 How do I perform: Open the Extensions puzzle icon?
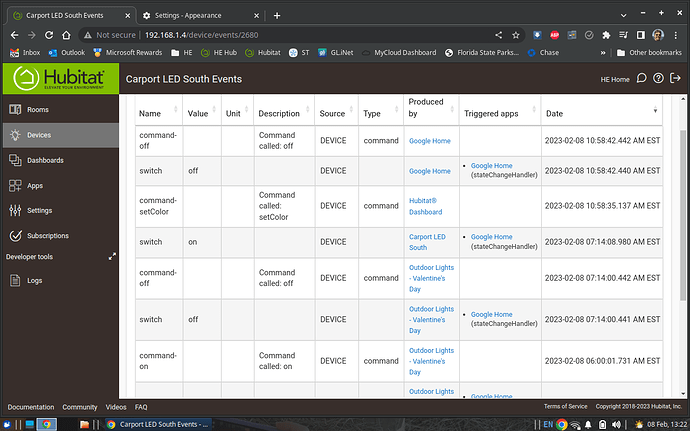pos(606,35)
